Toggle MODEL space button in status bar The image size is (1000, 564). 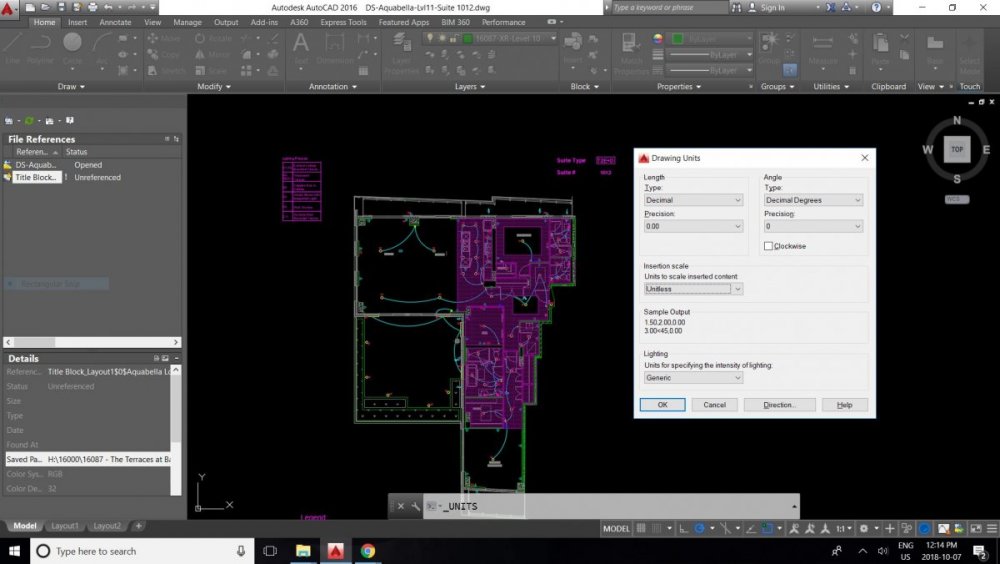point(617,528)
